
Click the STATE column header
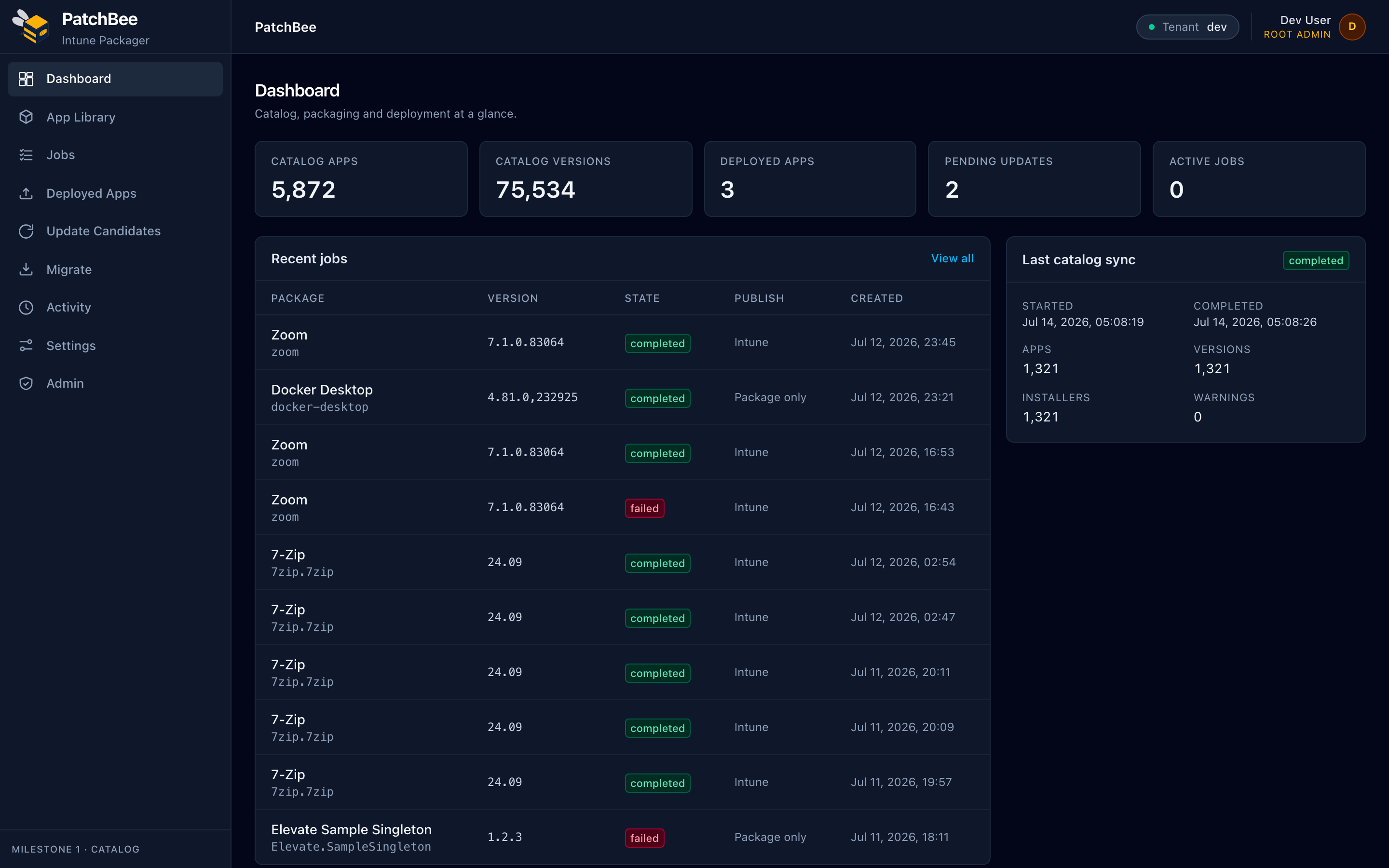[x=642, y=298]
